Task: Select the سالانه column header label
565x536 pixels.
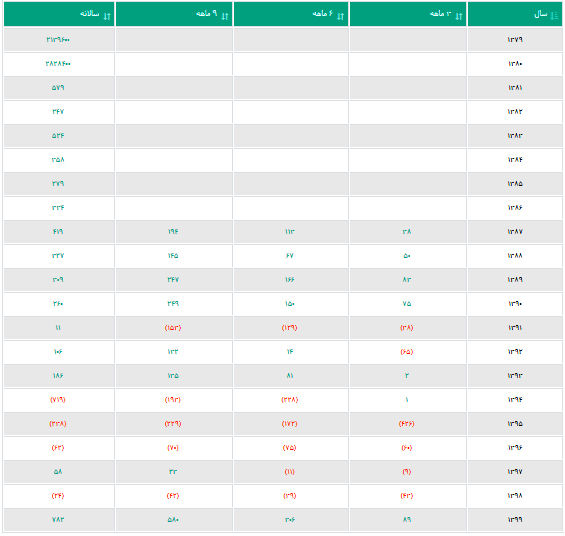Action: [x=89, y=14]
